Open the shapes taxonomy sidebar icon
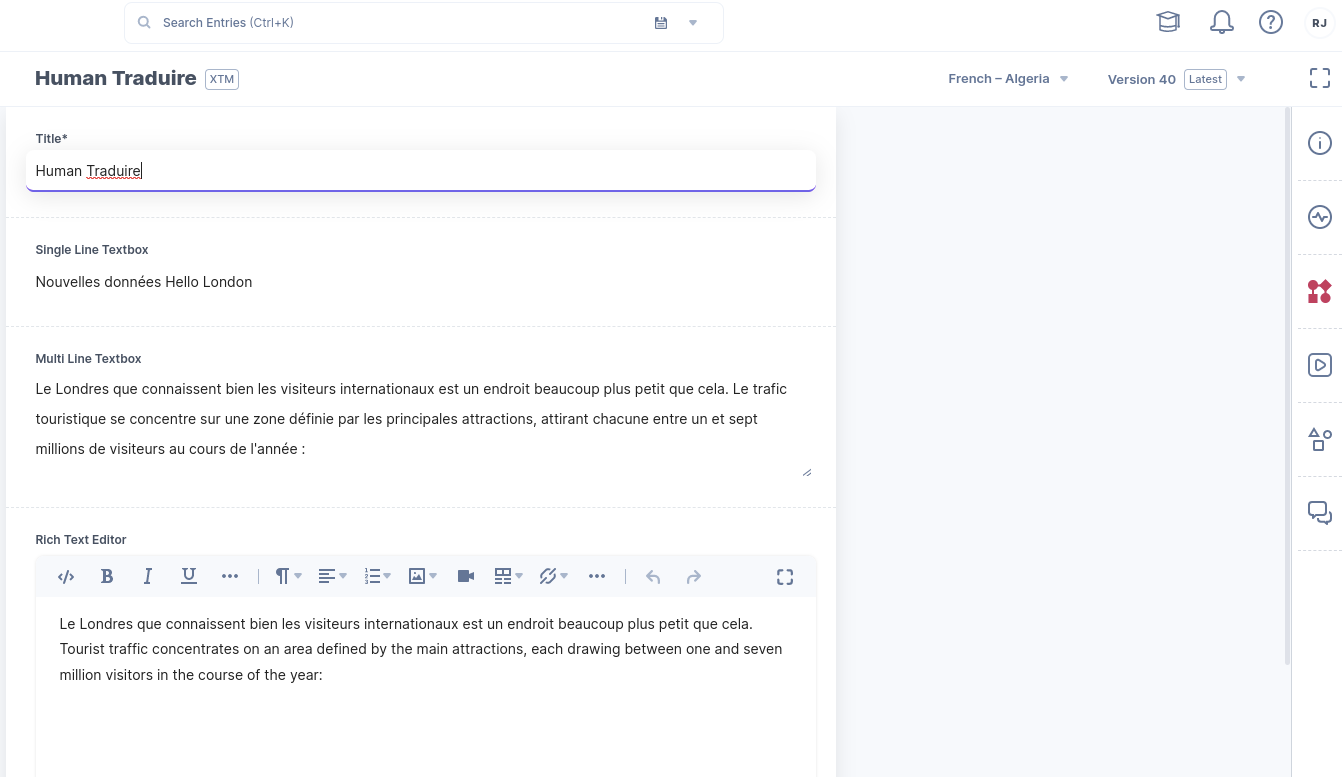The height and width of the screenshot is (777, 1342). pyautogui.click(x=1320, y=439)
